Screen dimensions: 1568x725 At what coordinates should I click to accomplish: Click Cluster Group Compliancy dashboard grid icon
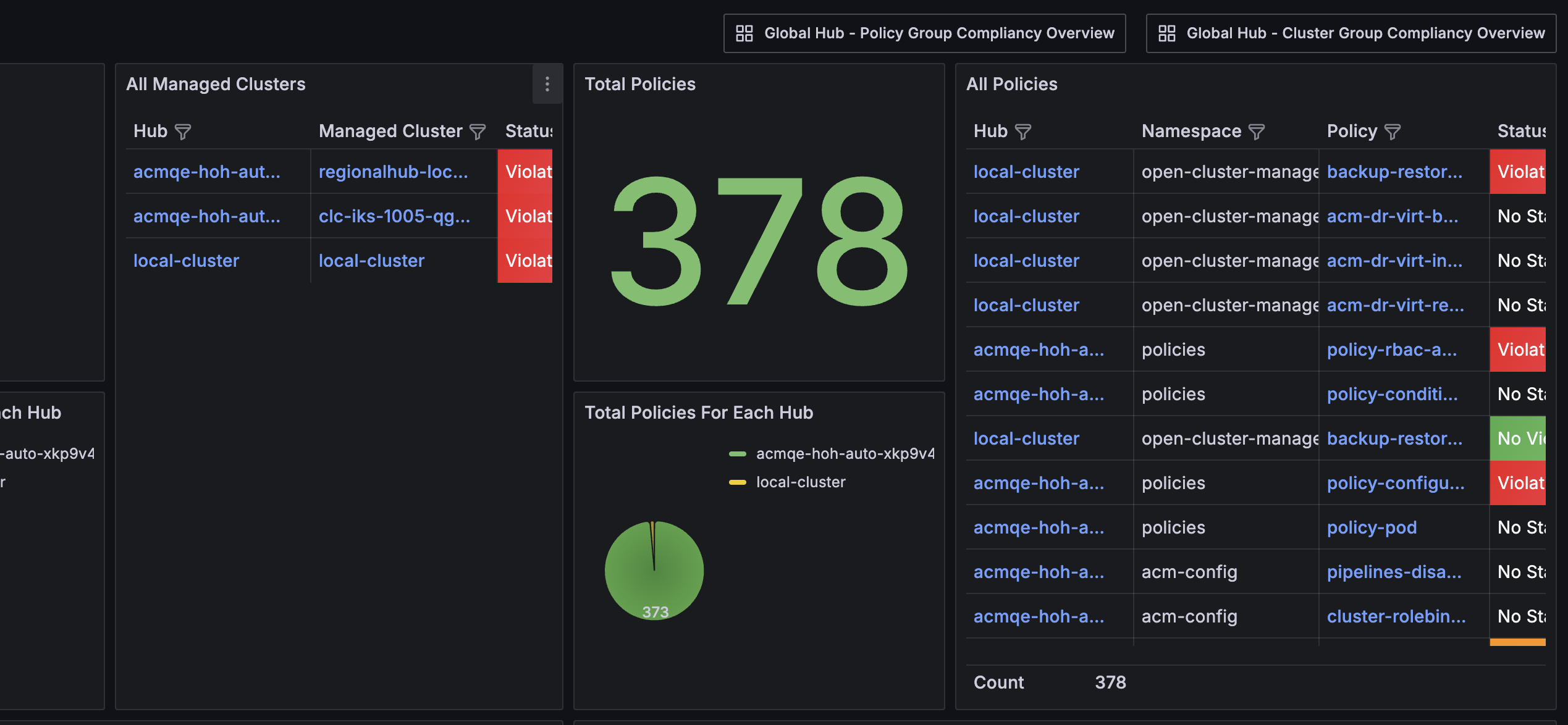(x=1166, y=33)
